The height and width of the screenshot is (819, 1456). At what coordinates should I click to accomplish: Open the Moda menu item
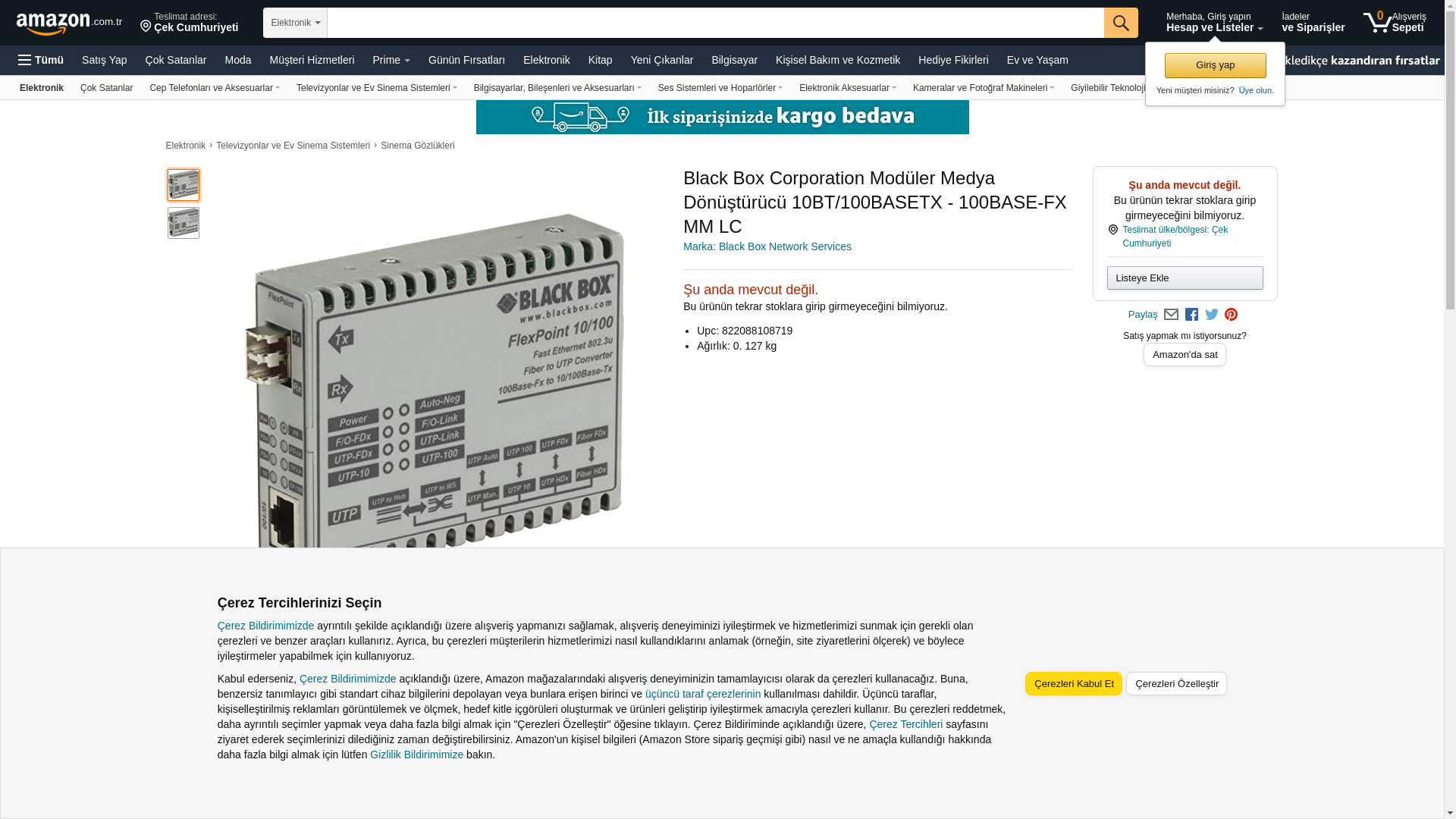[x=237, y=60]
